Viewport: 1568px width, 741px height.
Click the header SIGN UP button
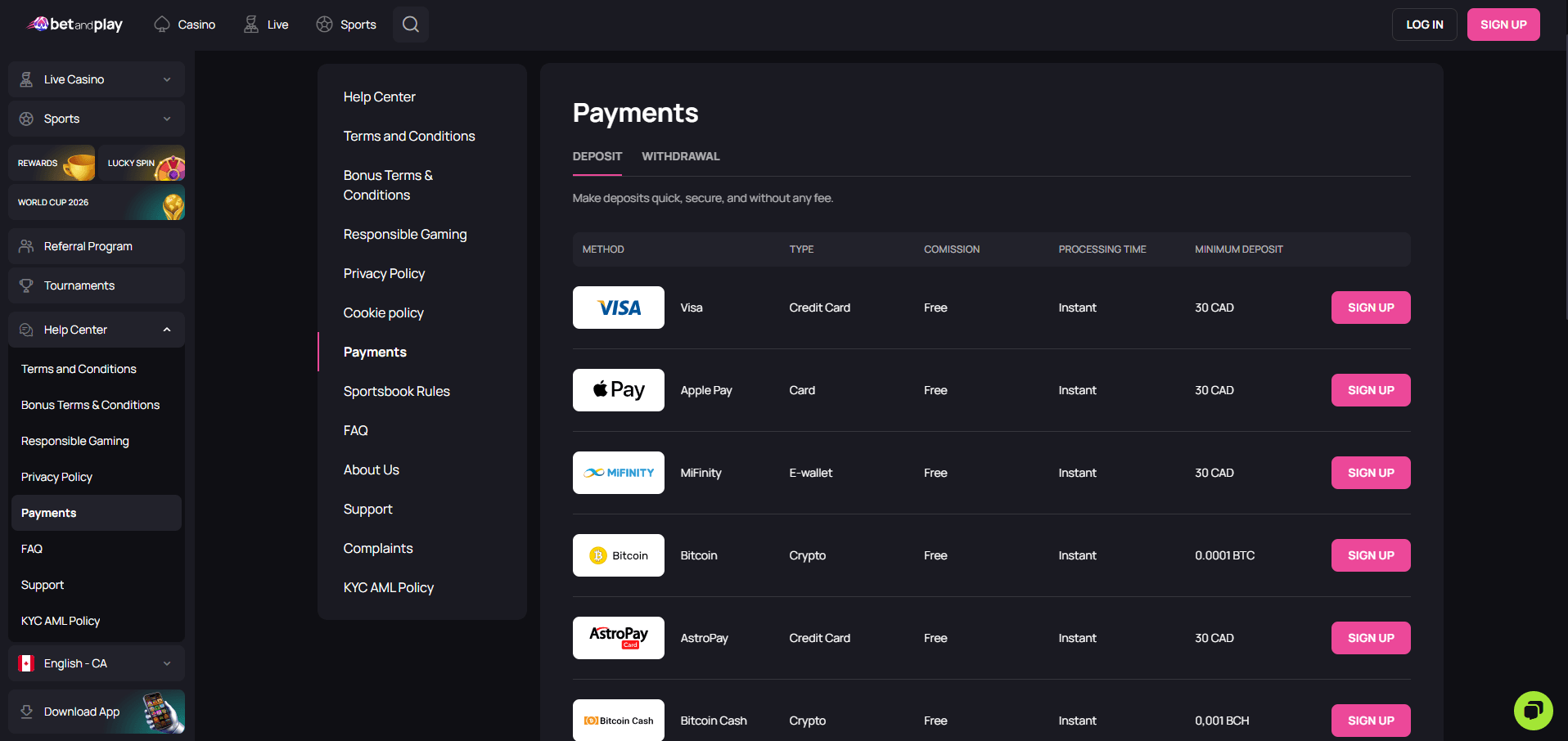1503,25
